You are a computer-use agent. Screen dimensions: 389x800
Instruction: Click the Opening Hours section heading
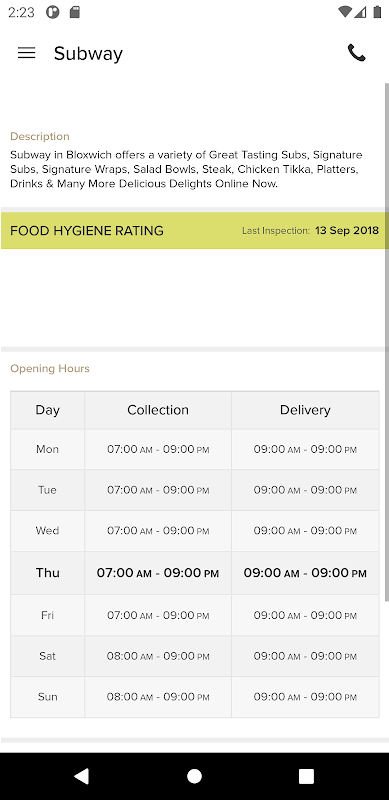(x=50, y=368)
